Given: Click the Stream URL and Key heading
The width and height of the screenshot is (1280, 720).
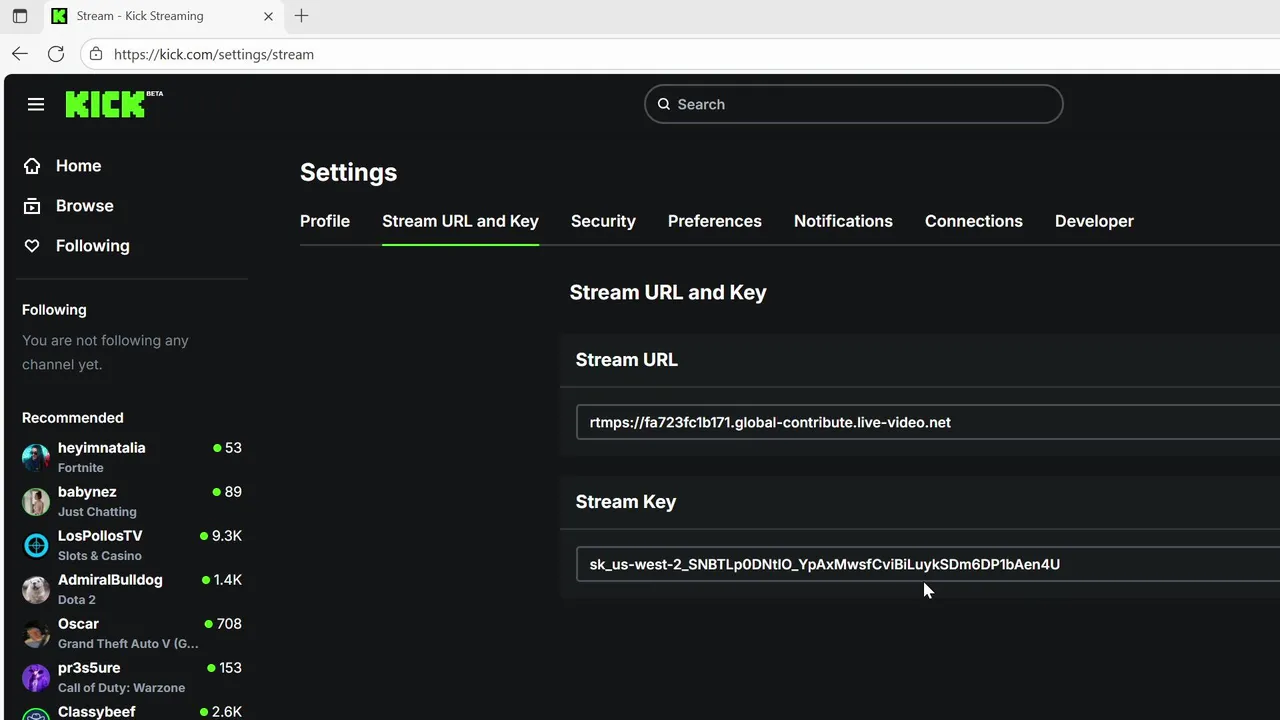Looking at the screenshot, I should pos(668,293).
